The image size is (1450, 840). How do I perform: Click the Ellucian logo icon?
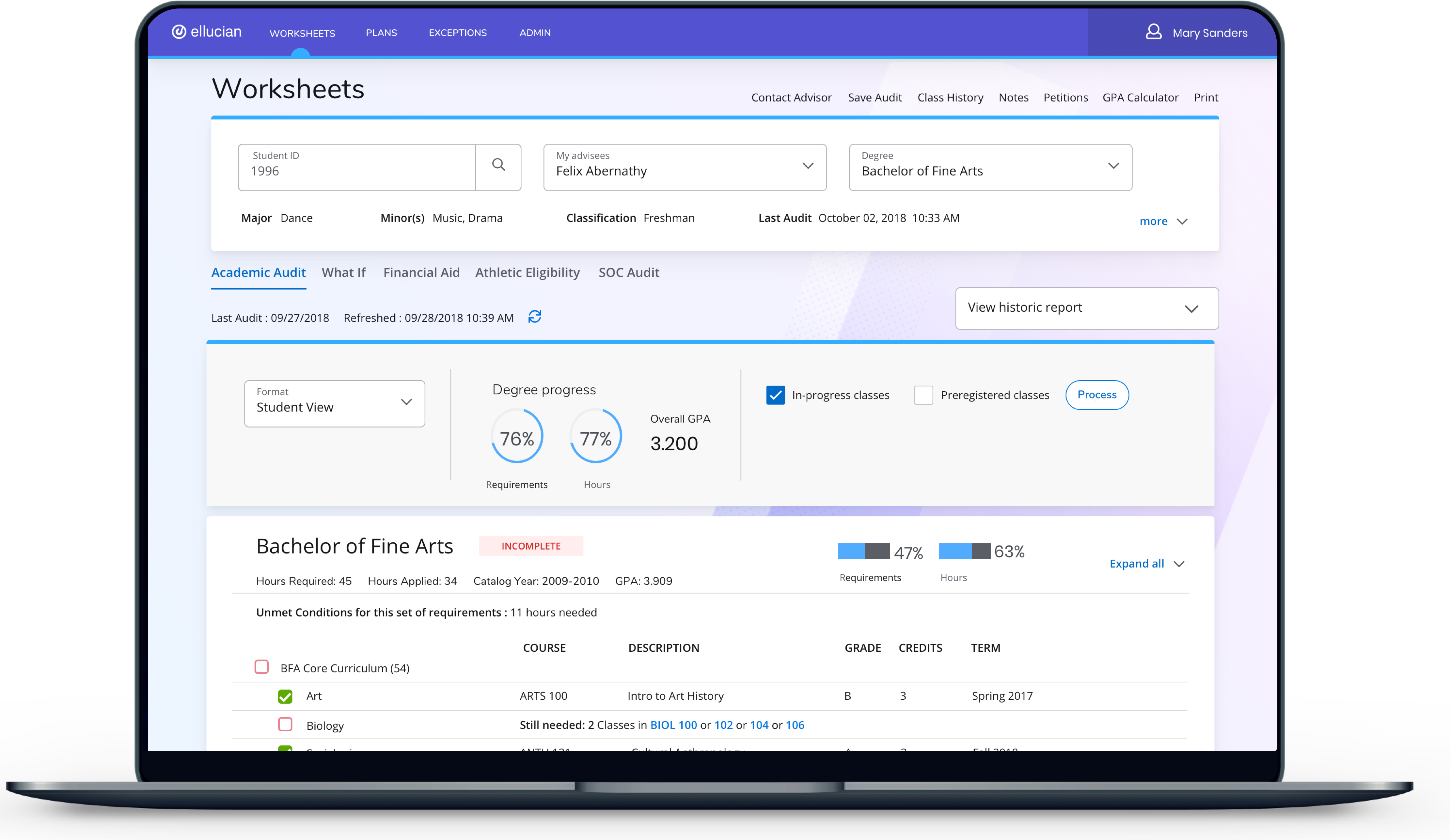click(179, 32)
